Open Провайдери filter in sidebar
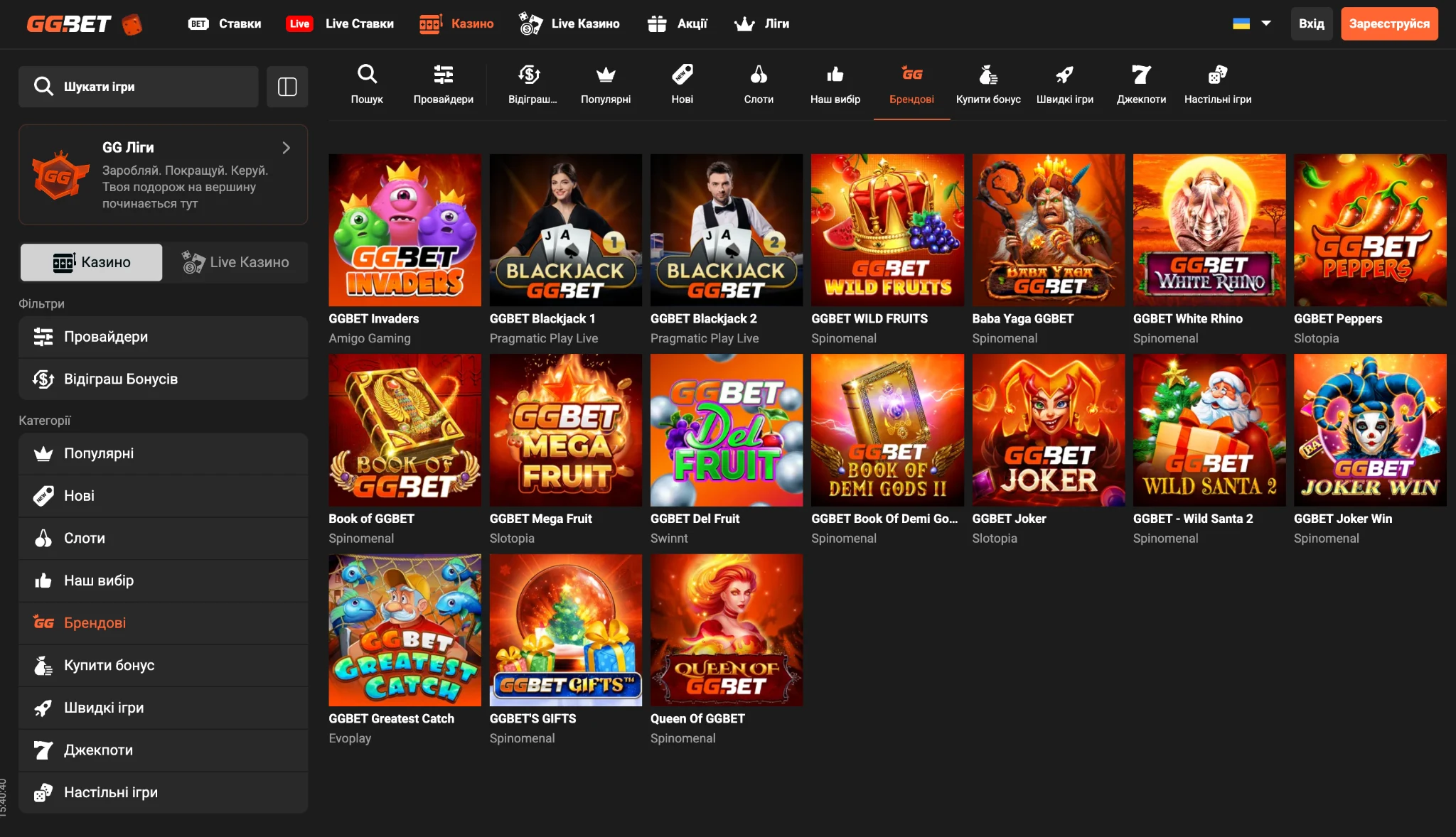Viewport: 1456px width, 837px height. point(163,337)
